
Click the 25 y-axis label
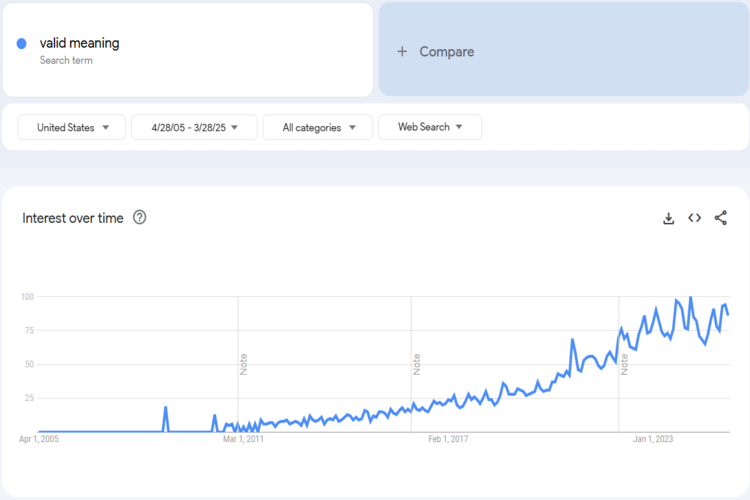tap(29, 398)
